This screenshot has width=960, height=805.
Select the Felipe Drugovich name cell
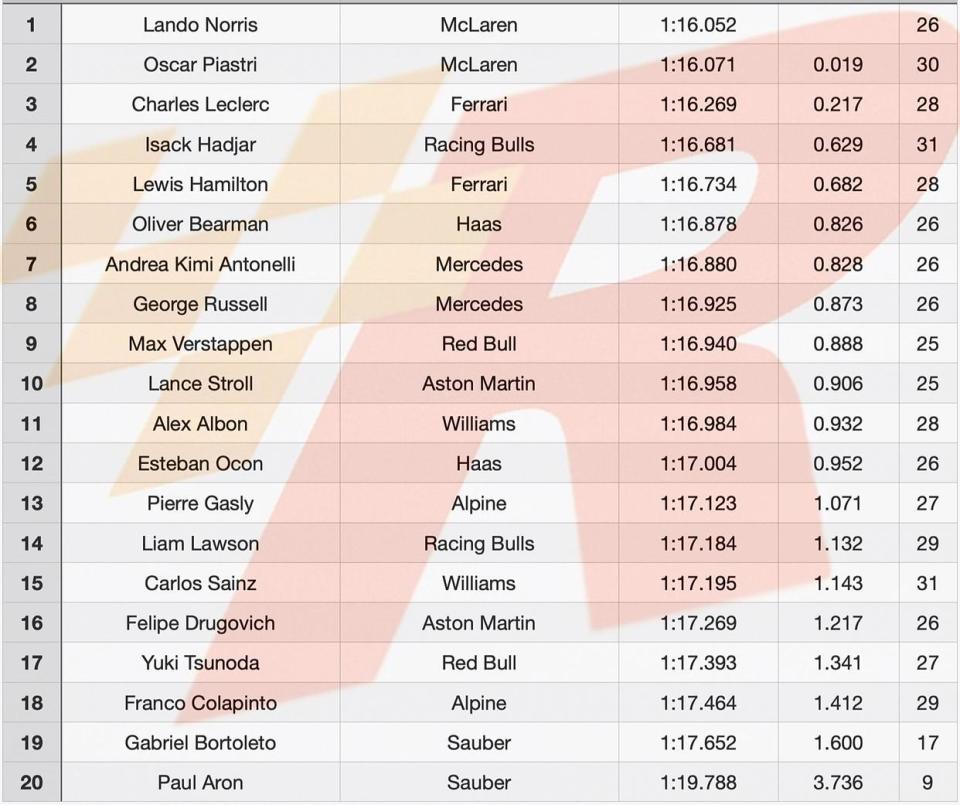[200, 623]
